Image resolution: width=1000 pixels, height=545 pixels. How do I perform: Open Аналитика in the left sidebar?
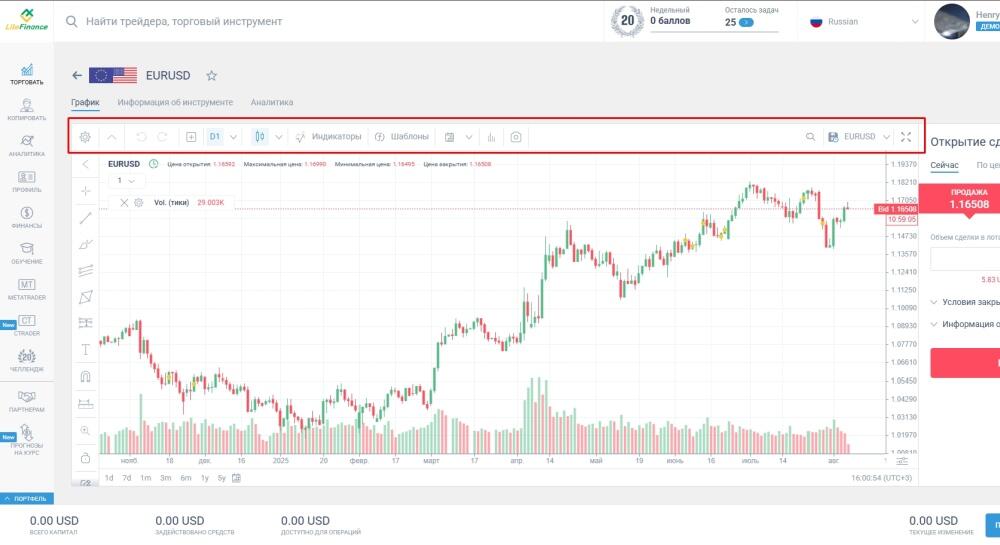[x=27, y=145]
